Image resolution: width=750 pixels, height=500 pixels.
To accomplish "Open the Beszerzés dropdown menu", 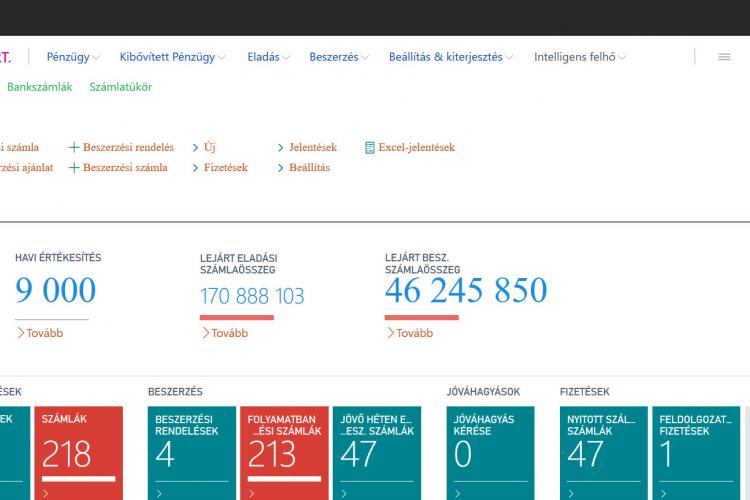I will [339, 57].
